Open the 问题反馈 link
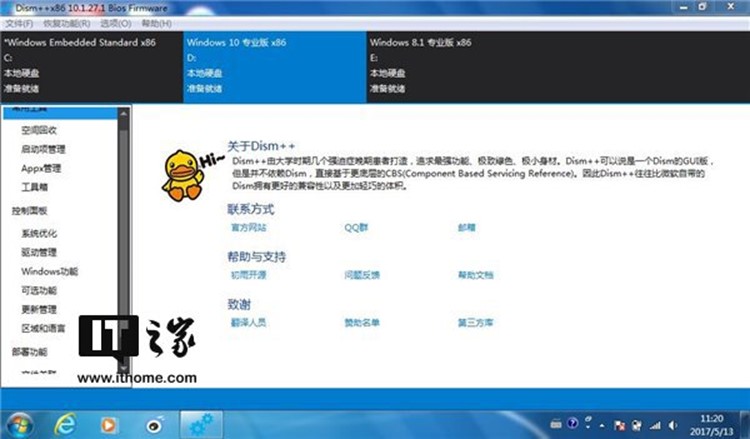Viewport: 750px width, 439px height. coord(362,275)
